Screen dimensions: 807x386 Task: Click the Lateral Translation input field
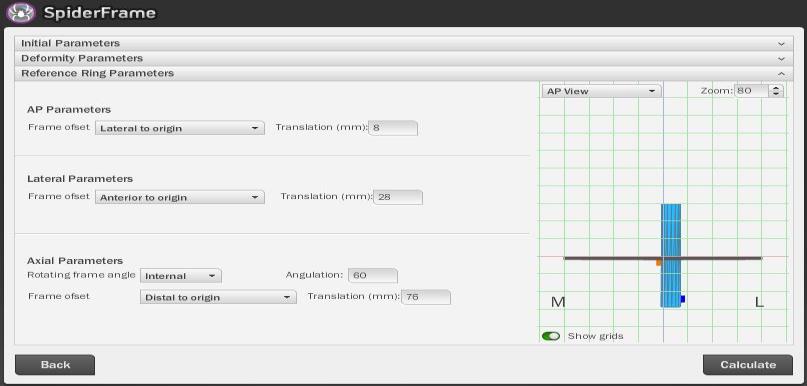[x=398, y=197]
